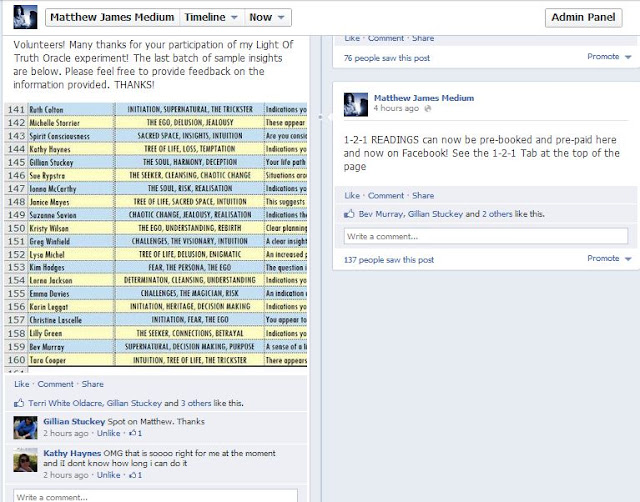
Task: Click row 160 Tara Cooper in the table
Action: coord(156,360)
